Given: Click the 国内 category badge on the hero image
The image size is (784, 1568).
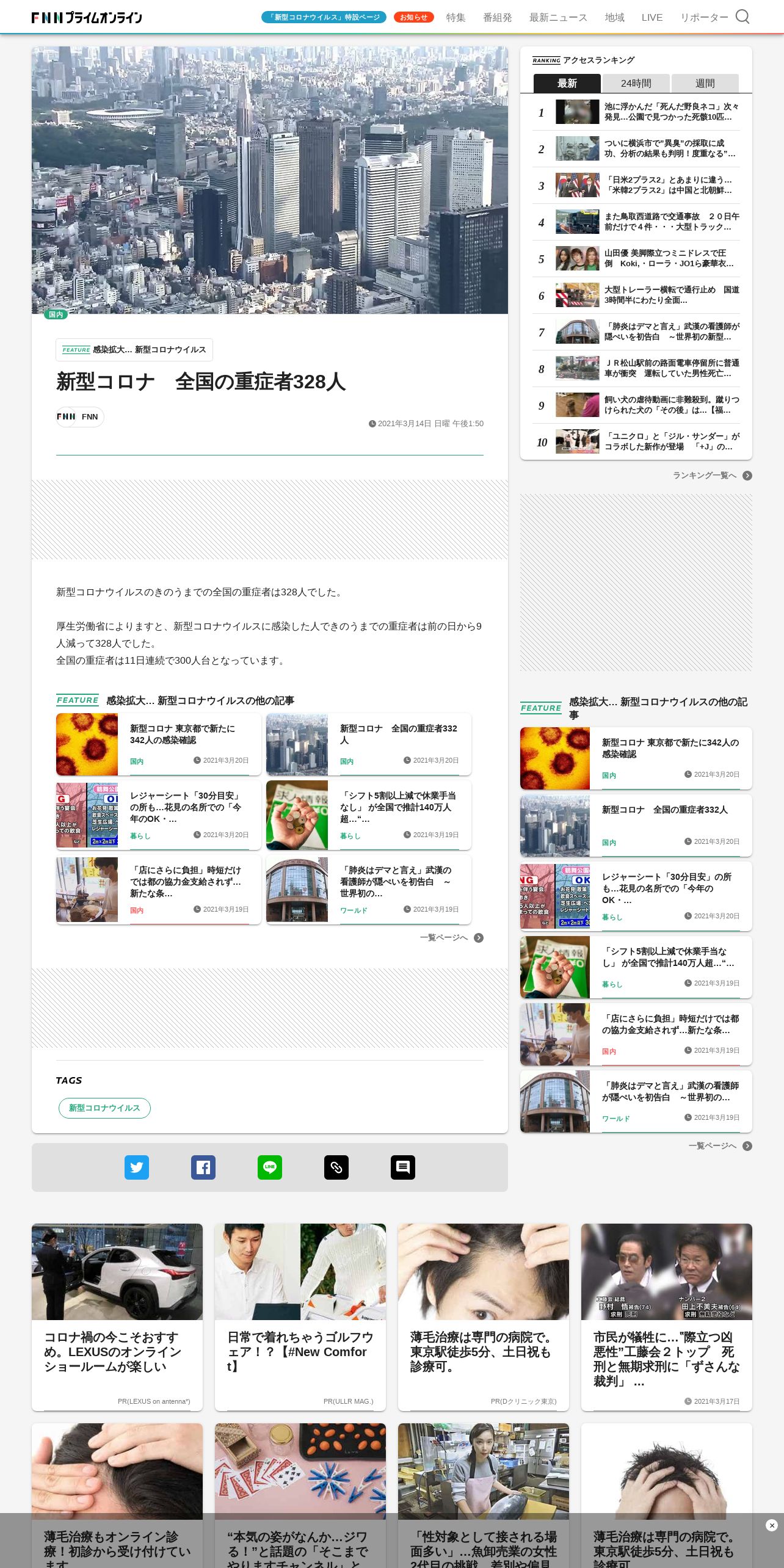Looking at the screenshot, I should tap(56, 314).
